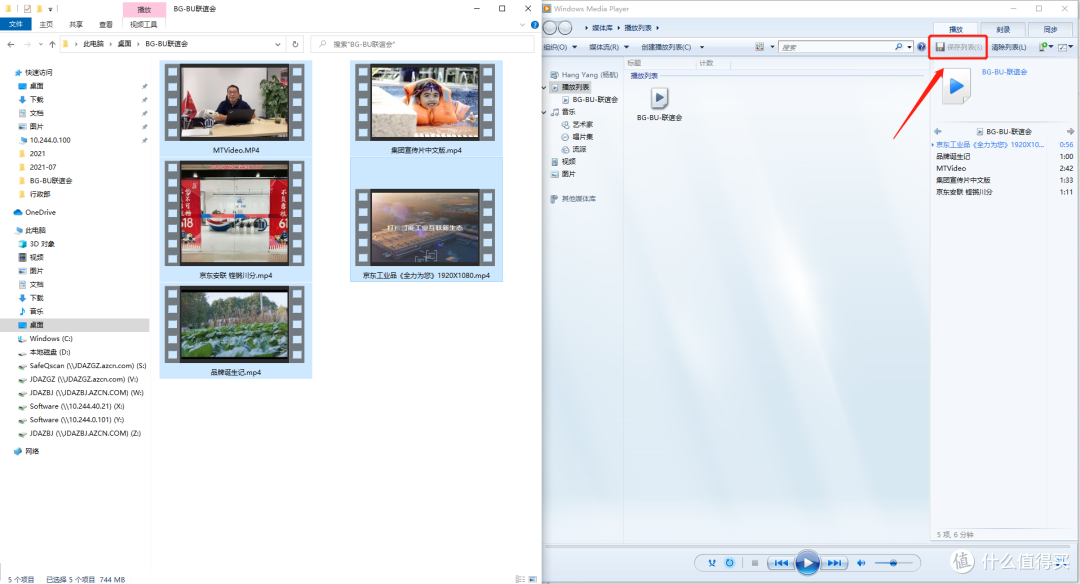Open the 组织 organize dropdown menu

[x=560, y=47]
